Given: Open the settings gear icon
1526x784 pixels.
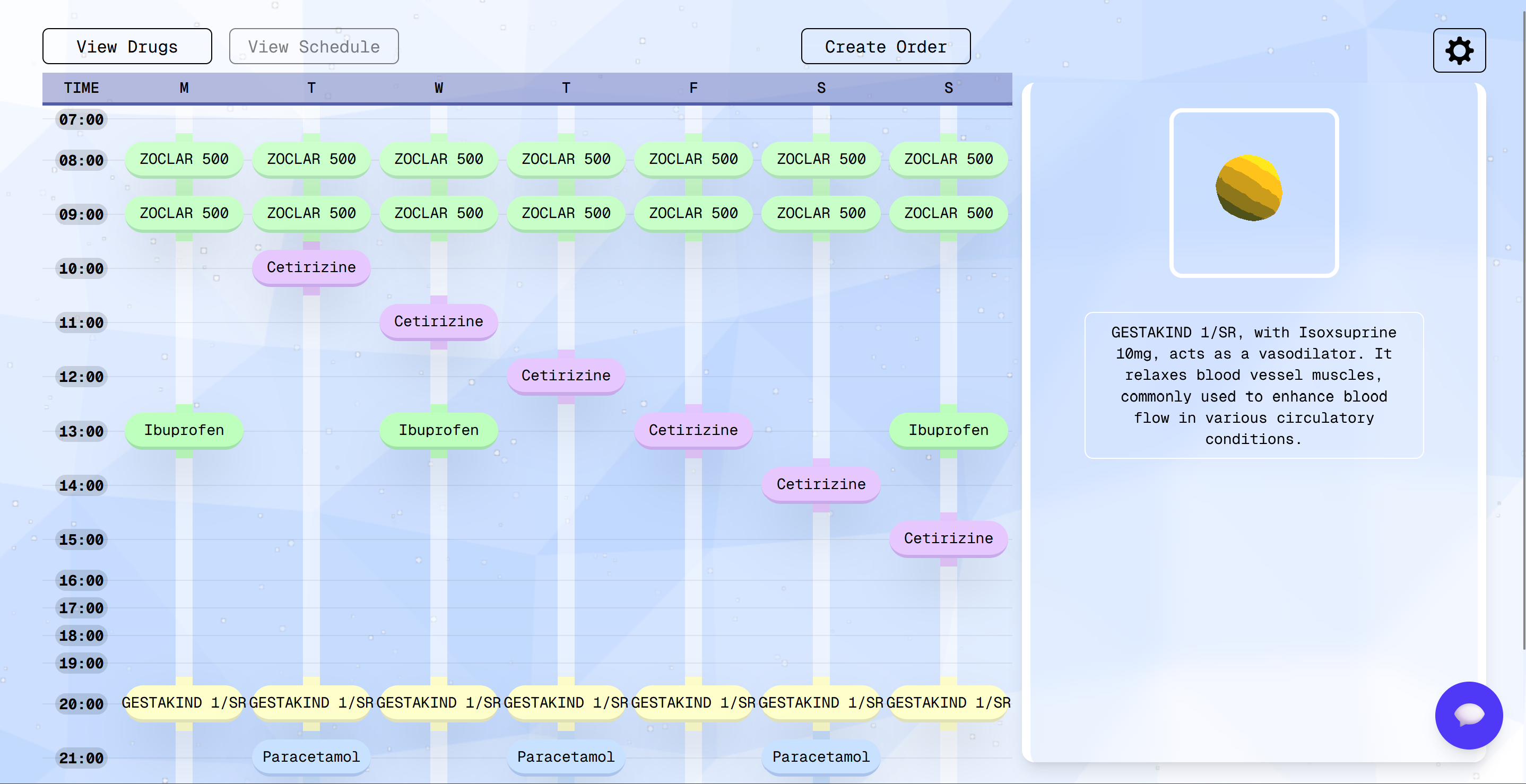Looking at the screenshot, I should [1459, 50].
